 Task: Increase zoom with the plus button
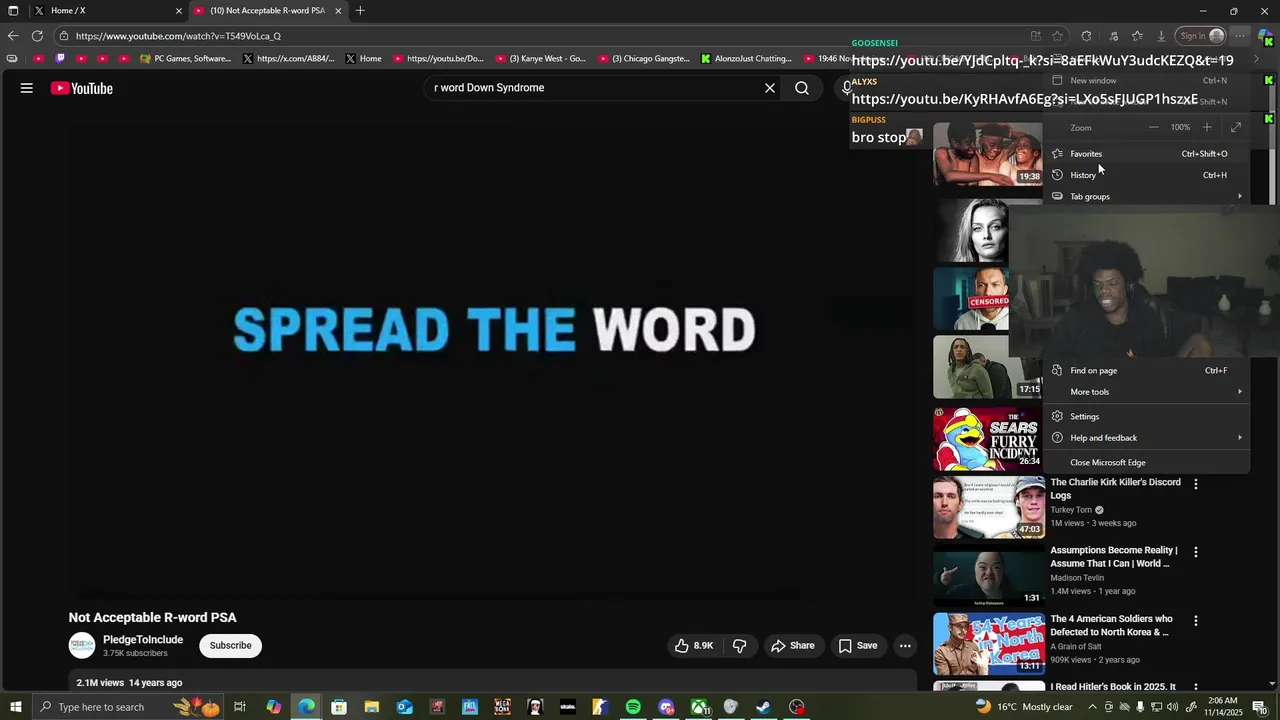coord(1207,127)
